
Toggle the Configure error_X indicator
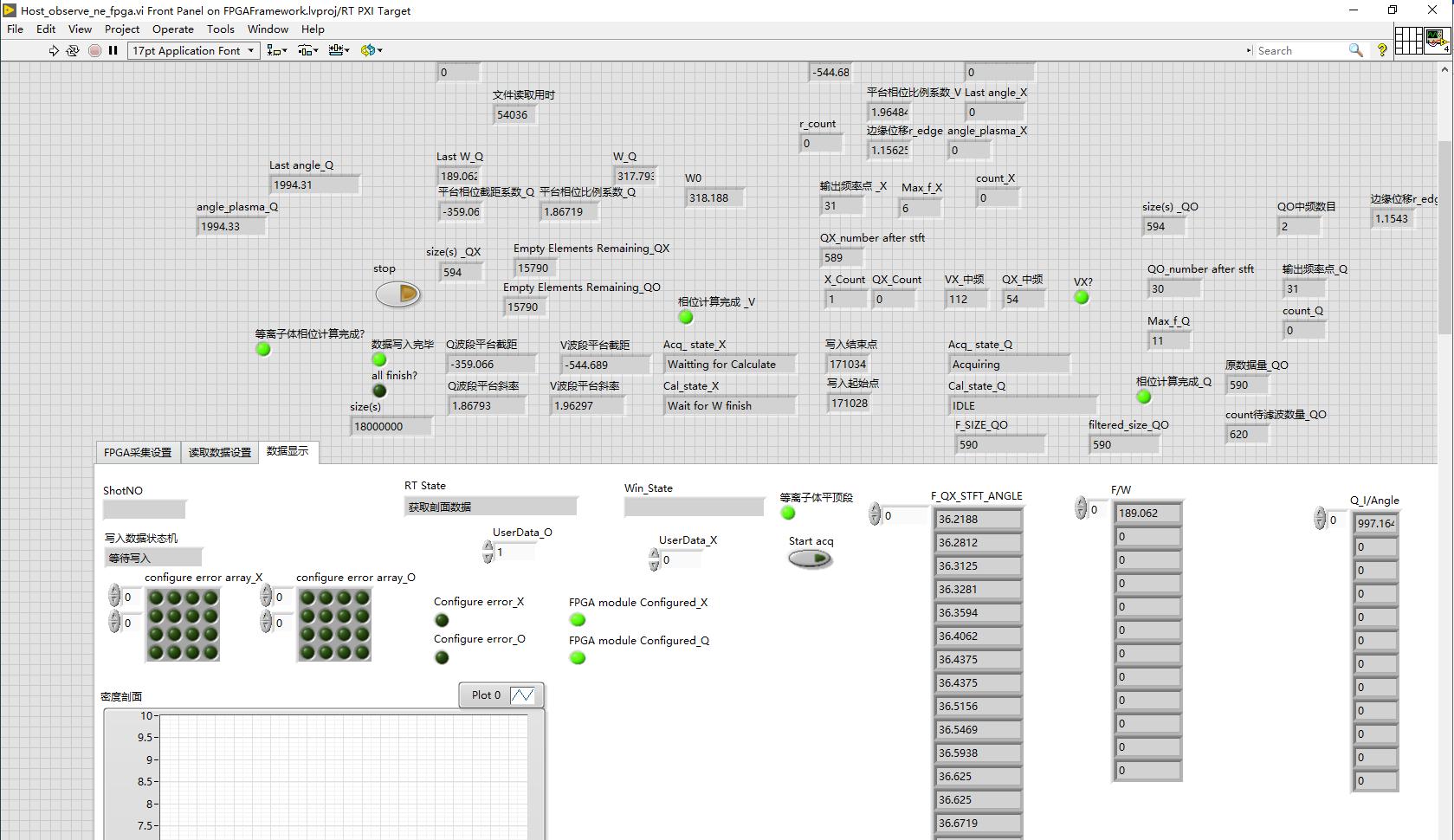coord(442,620)
